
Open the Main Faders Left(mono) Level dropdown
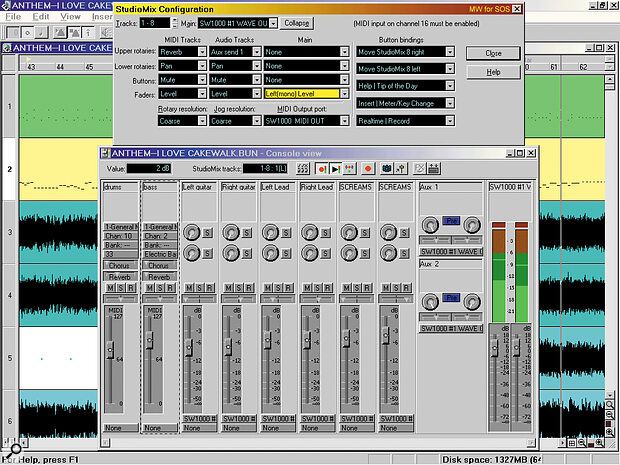[x=345, y=94]
